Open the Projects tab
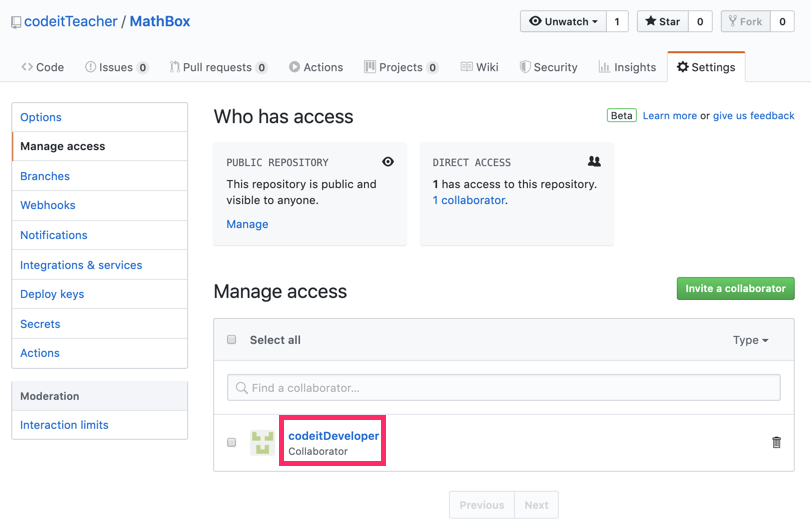The height and width of the screenshot is (526, 811). (x=401, y=67)
